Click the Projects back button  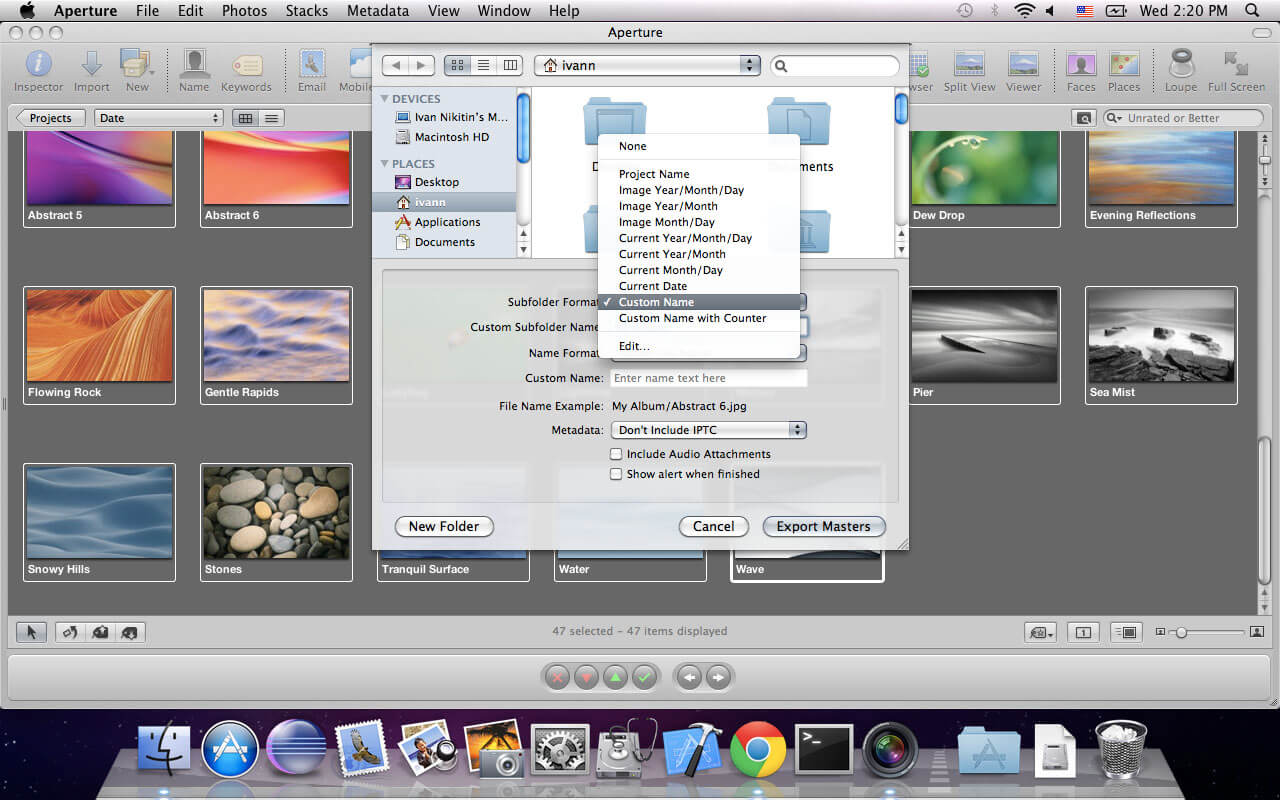pyautogui.click(x=50, y=118)
